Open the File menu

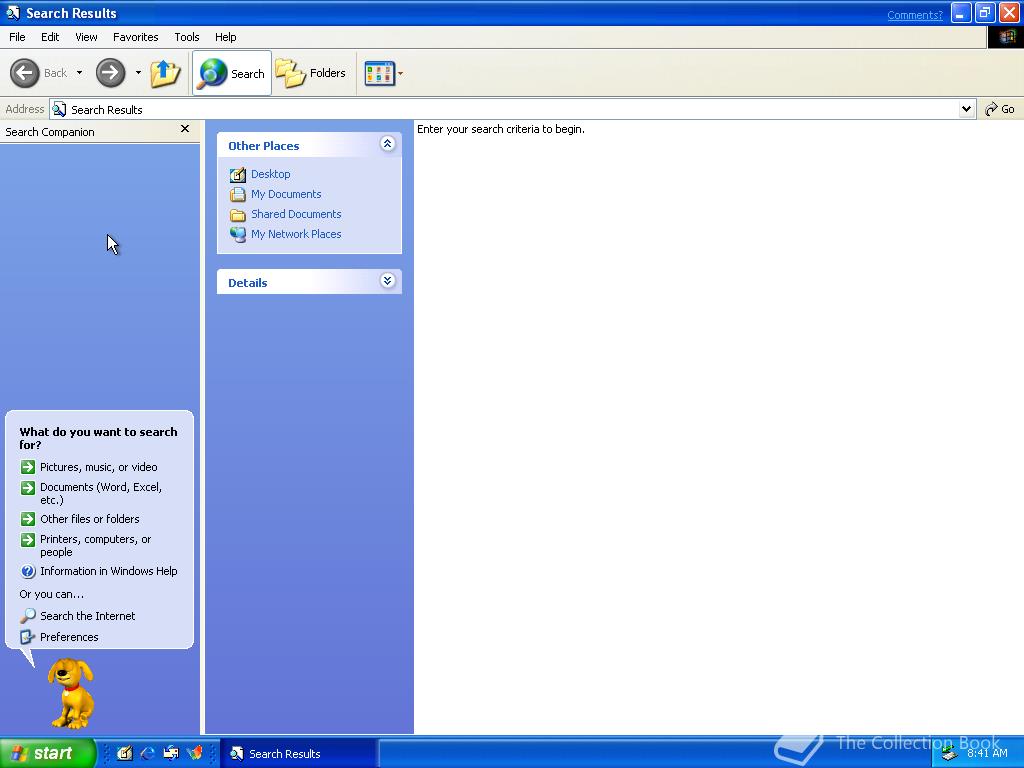tap(17, 37)
